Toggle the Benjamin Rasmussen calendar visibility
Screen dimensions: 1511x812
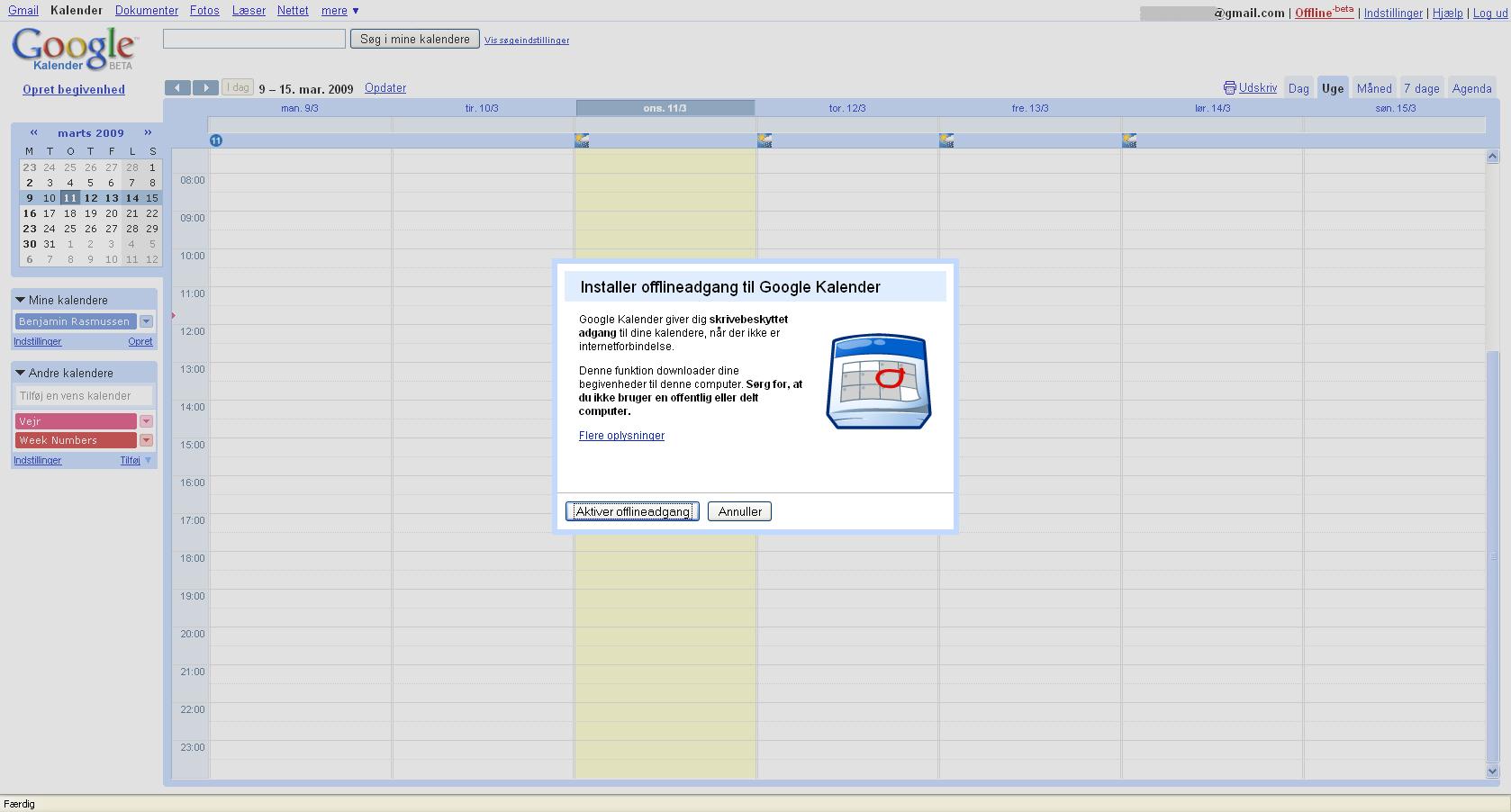[x=74, y=321]
